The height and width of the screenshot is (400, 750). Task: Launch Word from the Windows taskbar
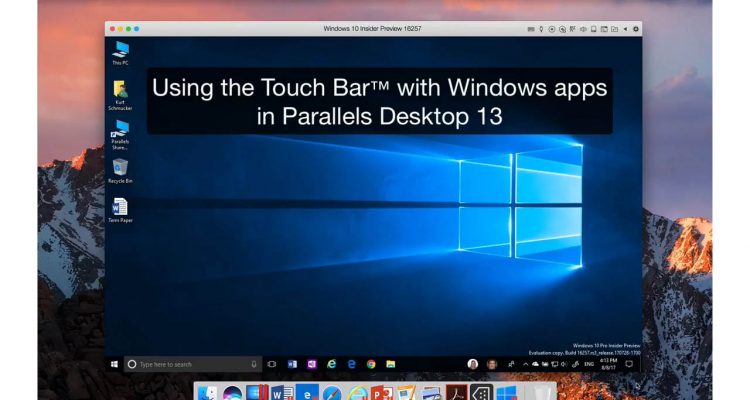pos(292,364)
